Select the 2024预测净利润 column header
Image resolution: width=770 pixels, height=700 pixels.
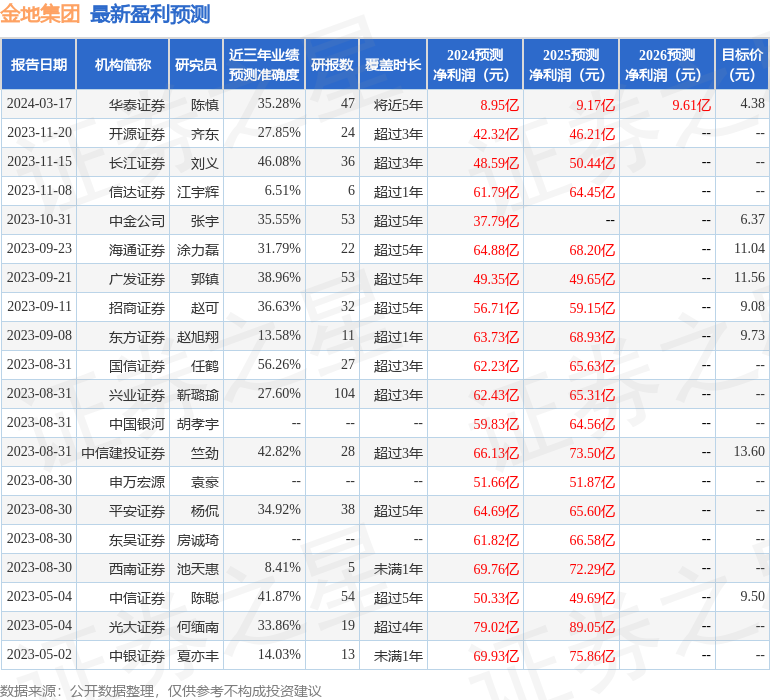tap(475, 65)
